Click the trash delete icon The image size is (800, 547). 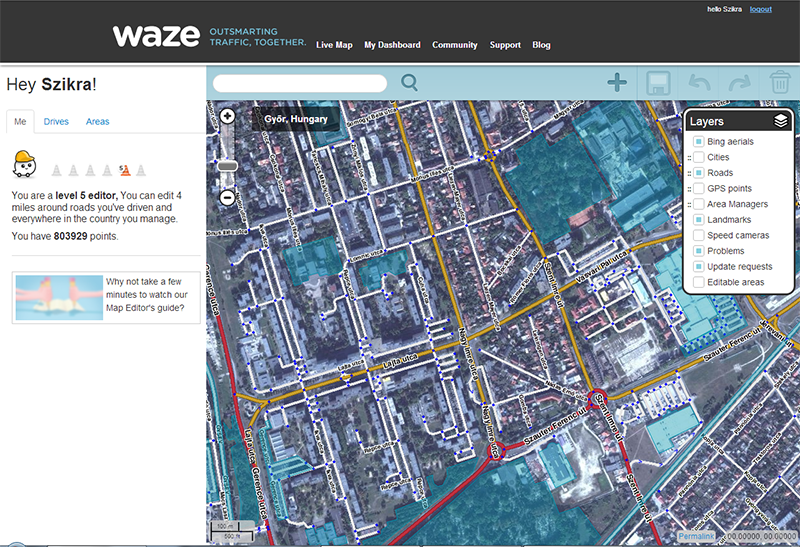tap(780, 83)
